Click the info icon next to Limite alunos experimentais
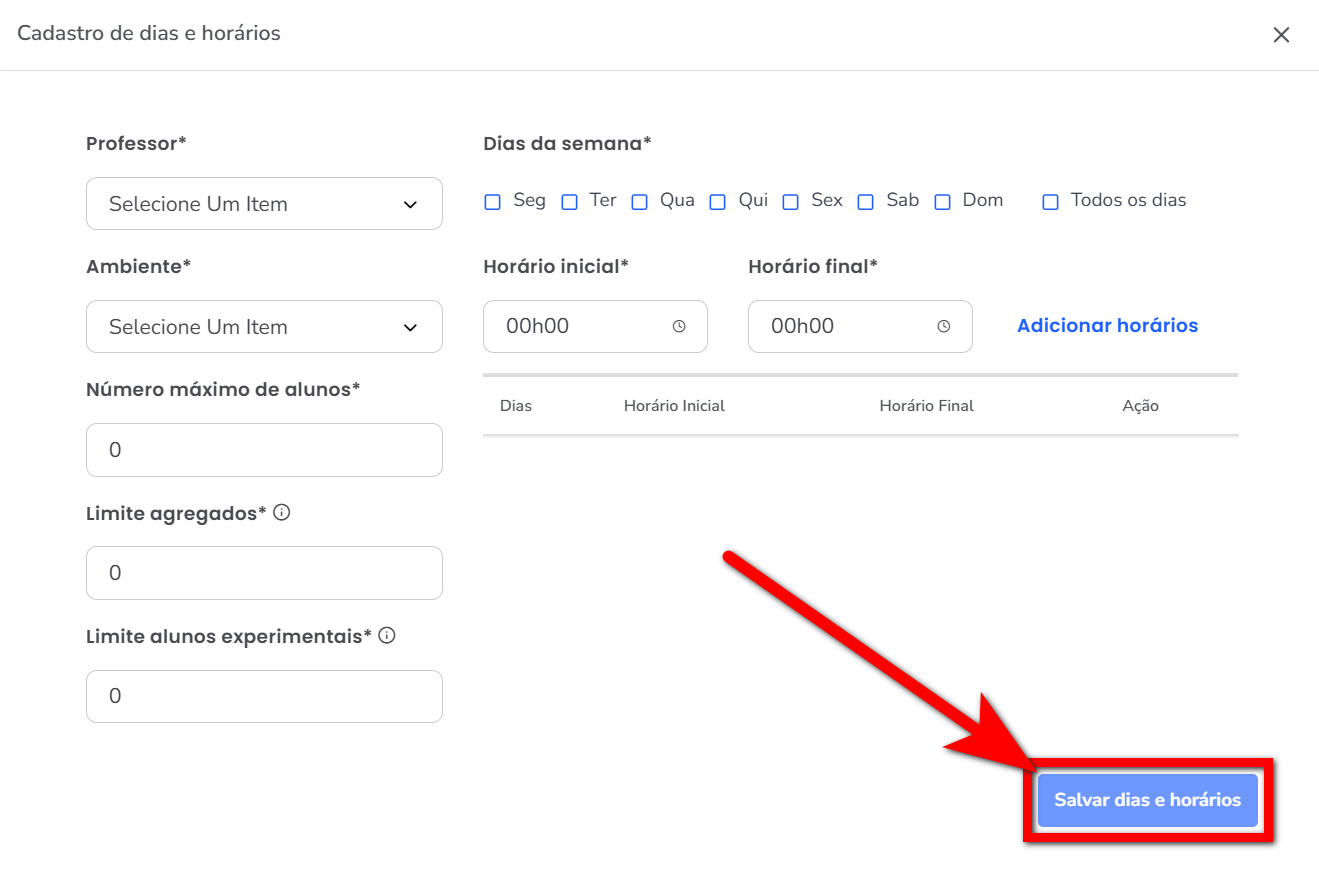Image resolution: width=1319 pixels, height=877 pixels. (387, 635)
